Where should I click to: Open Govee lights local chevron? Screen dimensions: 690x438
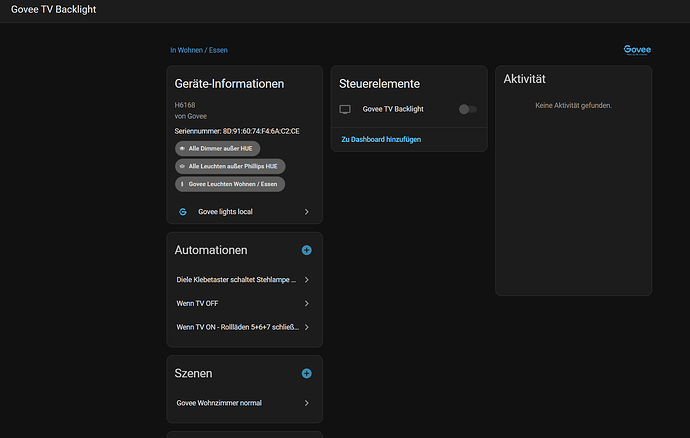[307, 212]
